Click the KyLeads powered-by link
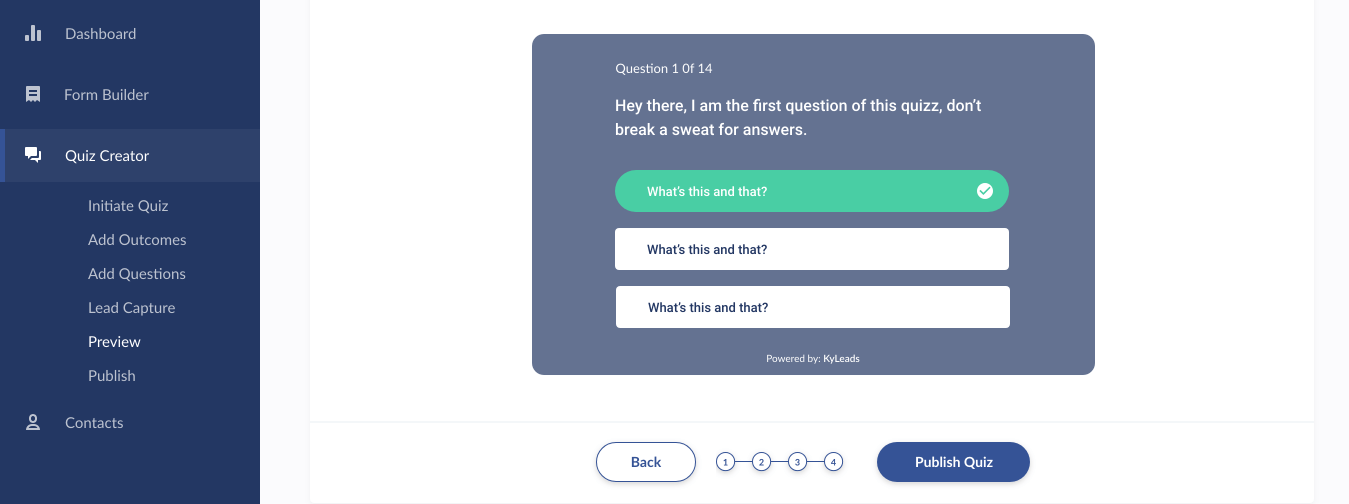 tap(841, 358)
